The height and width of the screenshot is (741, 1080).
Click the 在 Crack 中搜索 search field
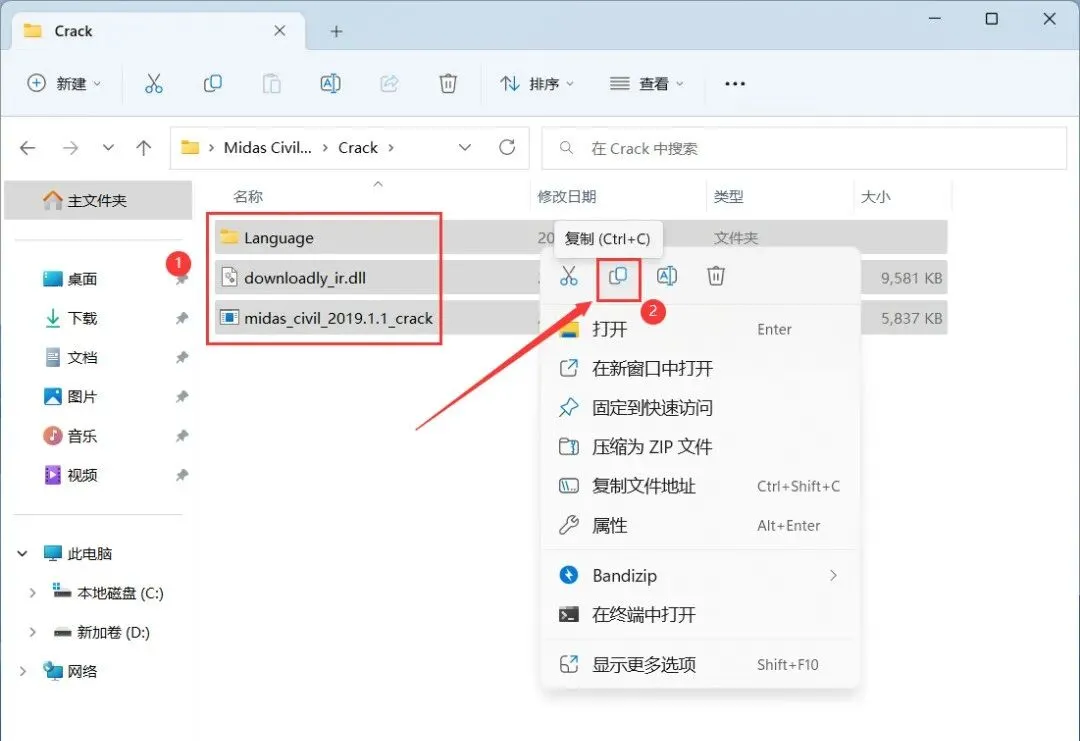804,148
